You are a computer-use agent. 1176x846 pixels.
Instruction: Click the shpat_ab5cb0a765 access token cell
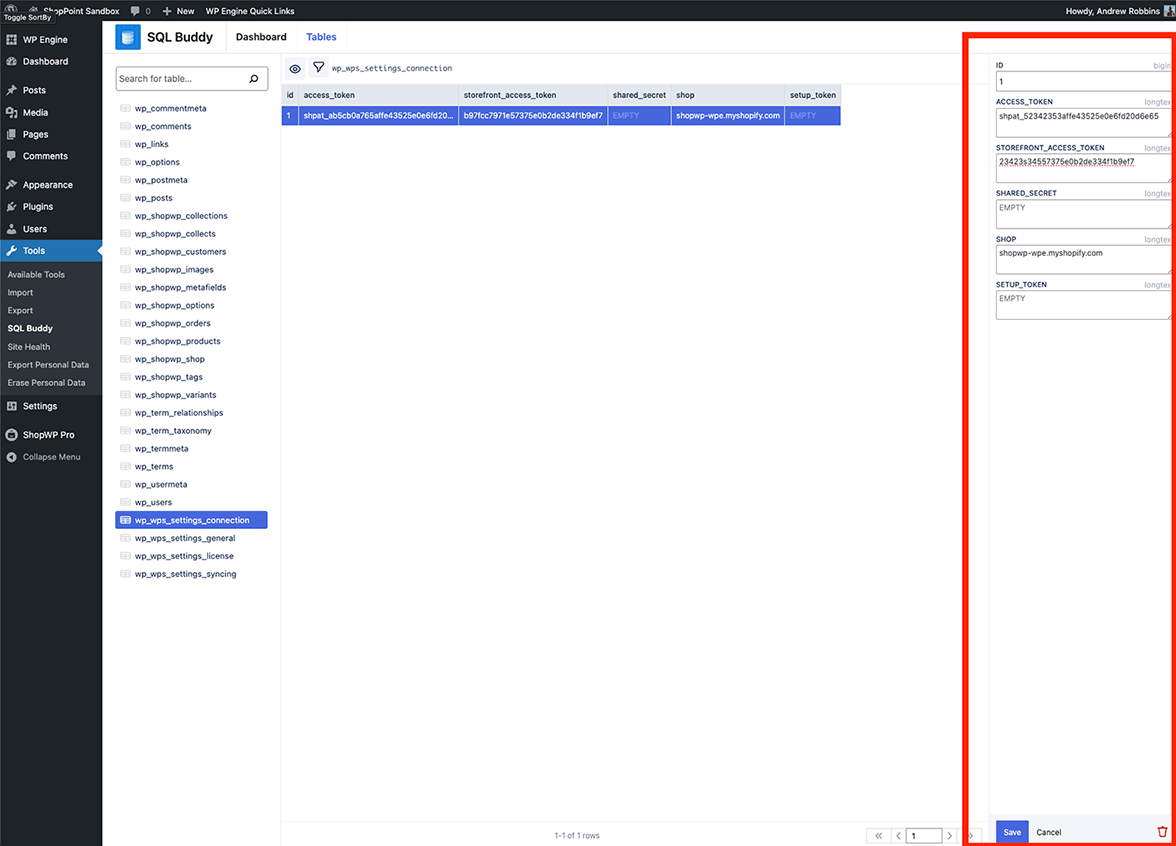click(x=378, y=116)
